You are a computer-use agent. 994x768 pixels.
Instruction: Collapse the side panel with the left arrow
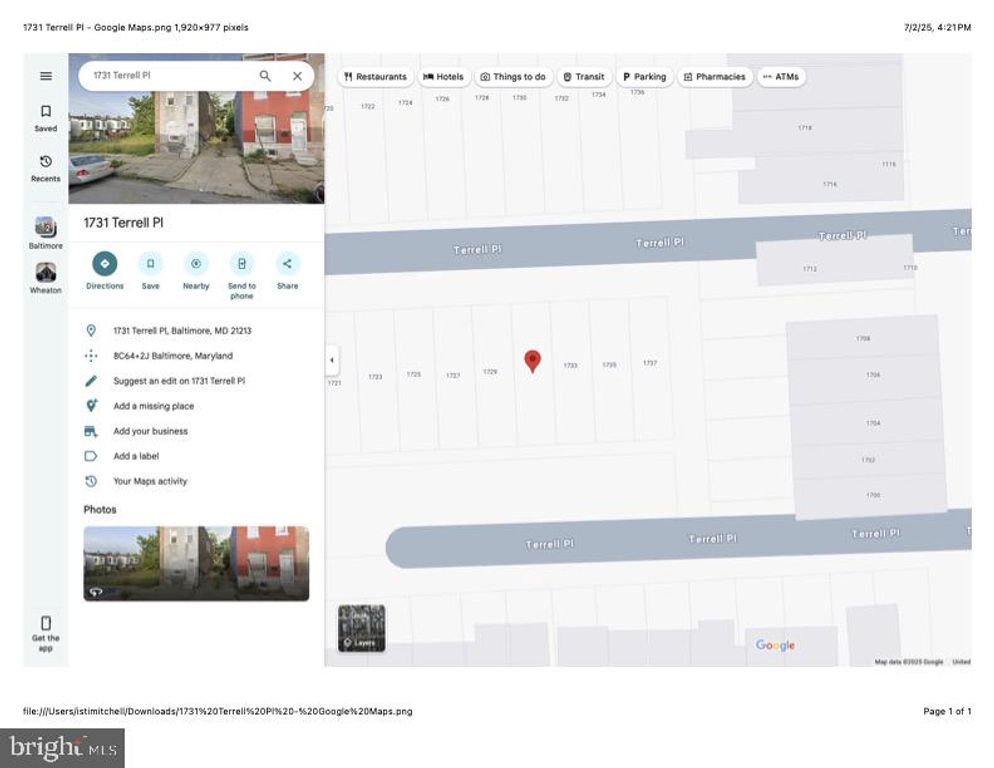[x=332, y=359]
